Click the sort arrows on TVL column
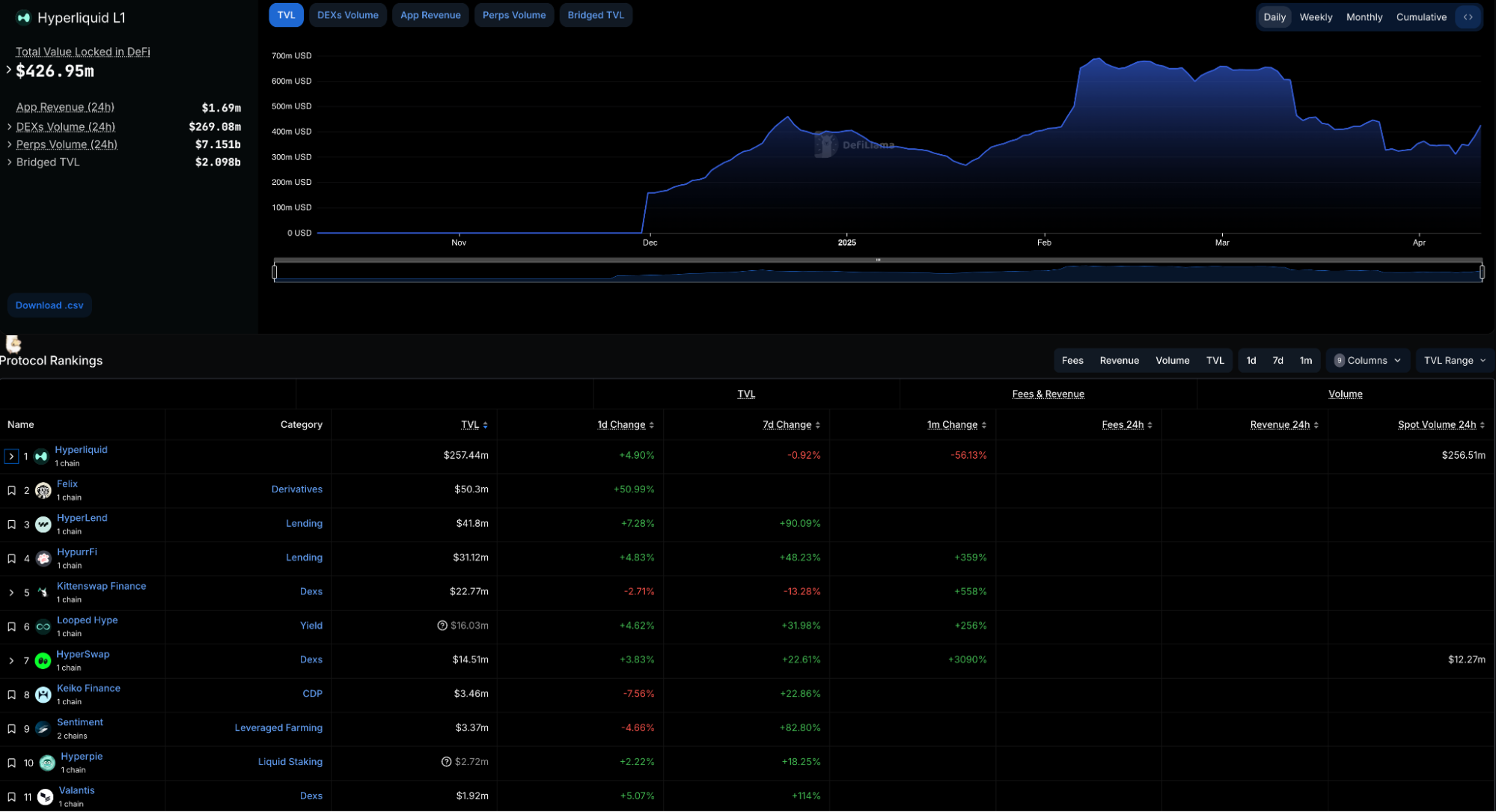The height and width of the screenshot is (812, 1496). coord(486,425)
